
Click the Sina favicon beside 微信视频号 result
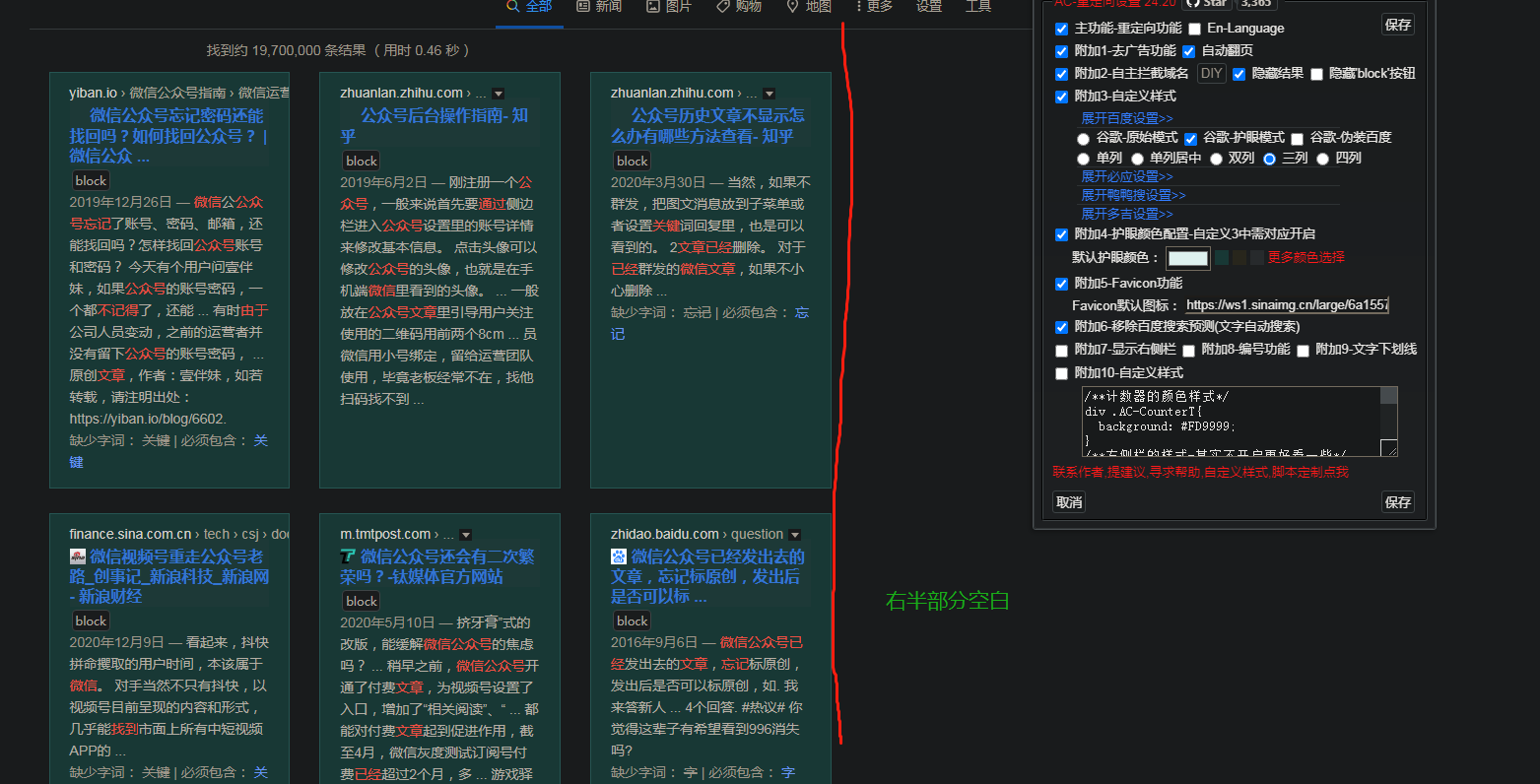click(x=78, y=556)
